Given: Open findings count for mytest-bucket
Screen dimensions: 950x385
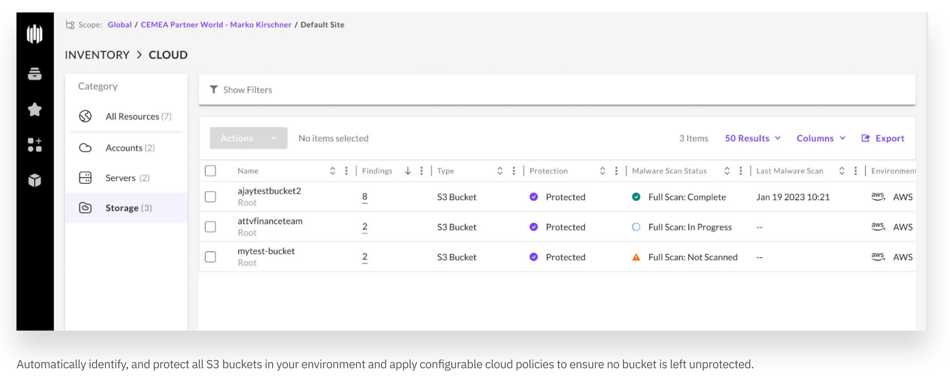Looking at the screenshot, I should pos(365,257).
